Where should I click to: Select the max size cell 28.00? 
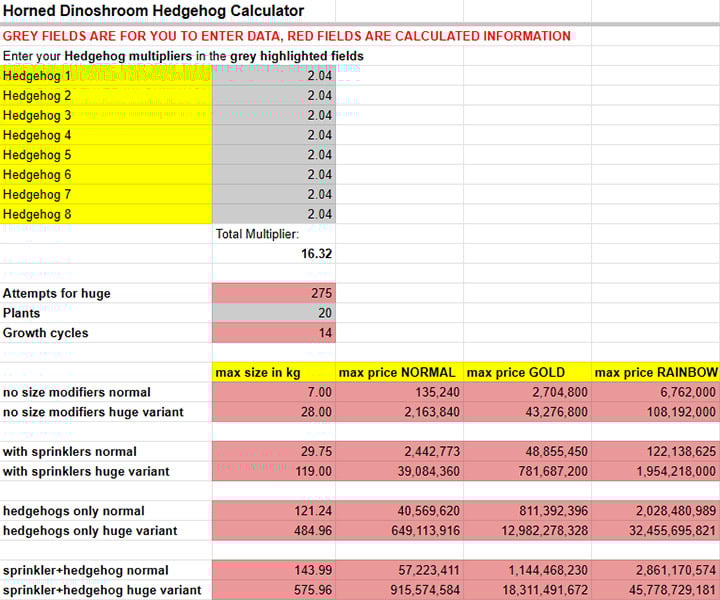point(274,412)
